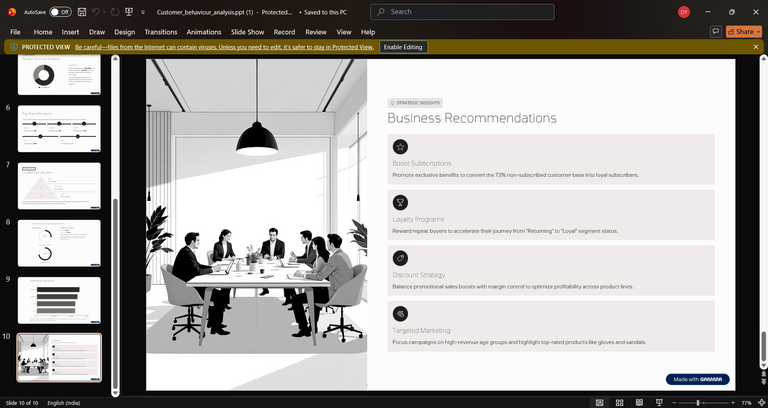
Task: Select slide 8 thumbnail with donut charts
Action: tap(59, 243)
